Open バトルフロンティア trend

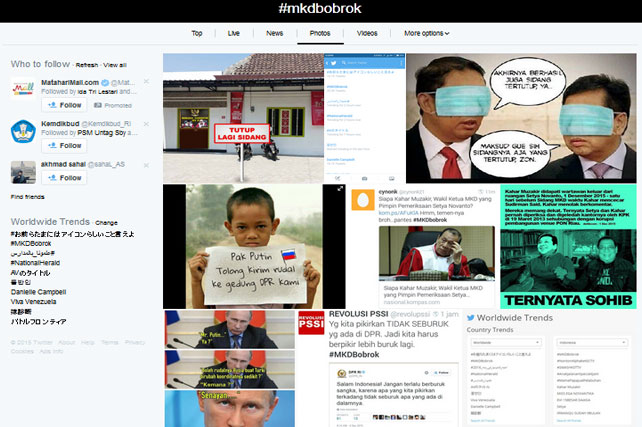(x=38, y=321)
